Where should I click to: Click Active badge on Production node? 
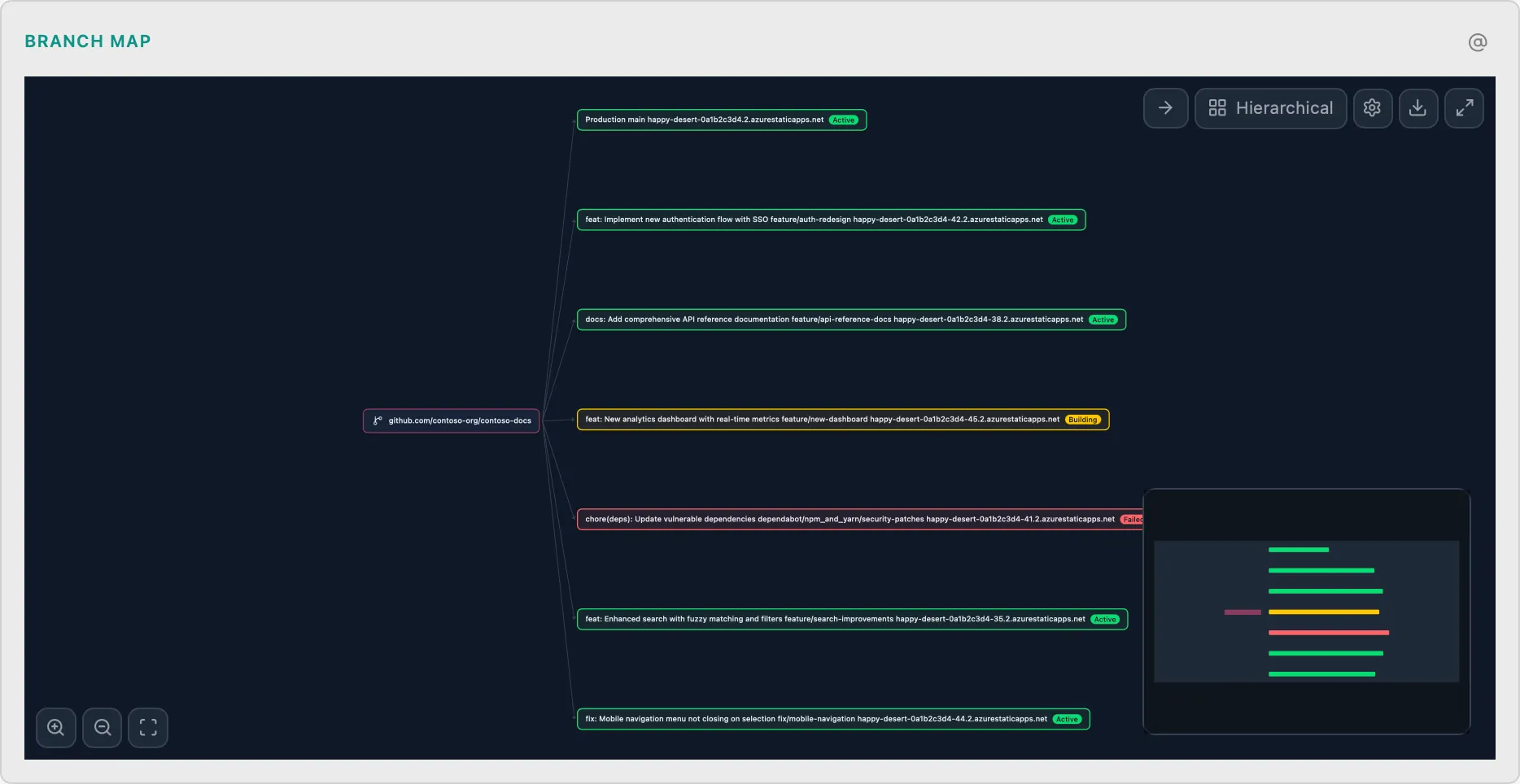click(x=843, y=120)
